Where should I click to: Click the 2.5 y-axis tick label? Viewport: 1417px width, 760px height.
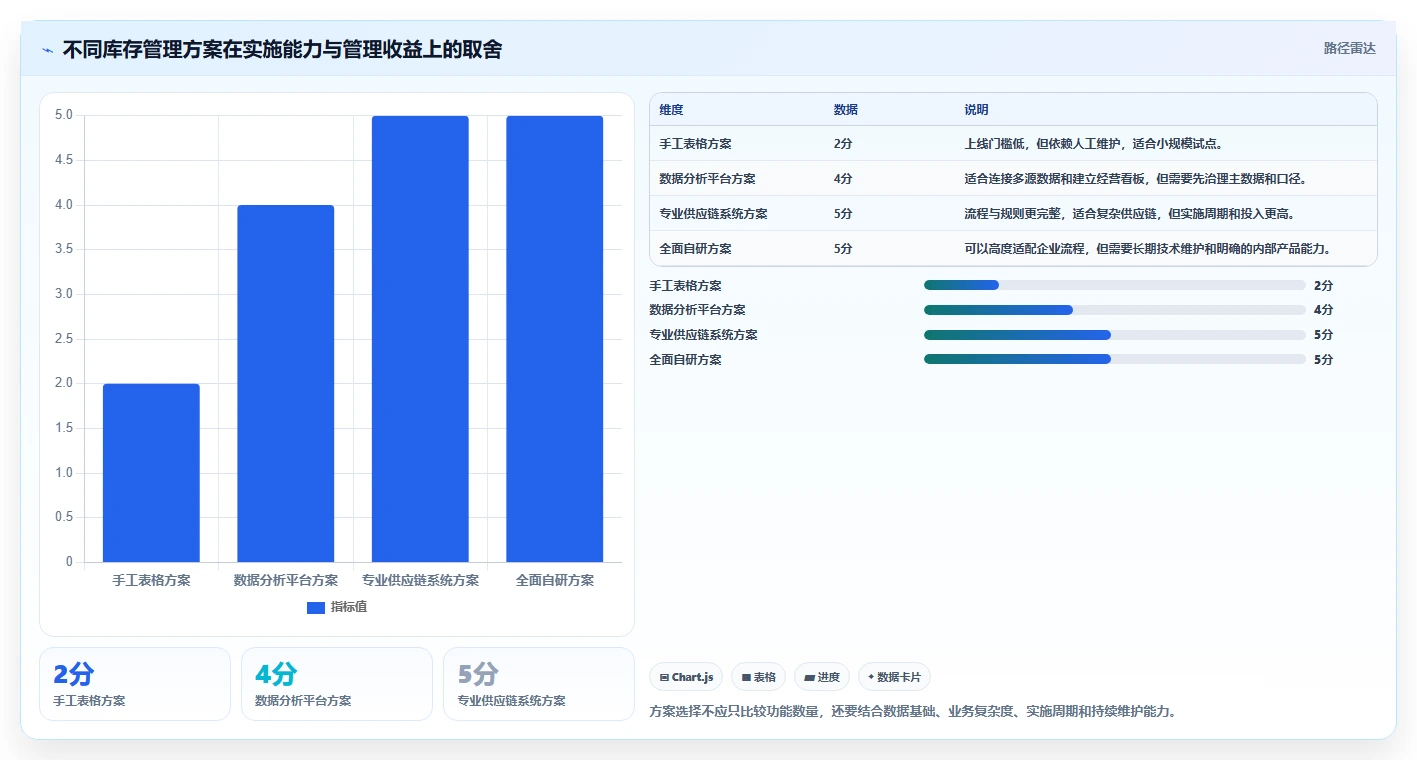coord(63,339)
